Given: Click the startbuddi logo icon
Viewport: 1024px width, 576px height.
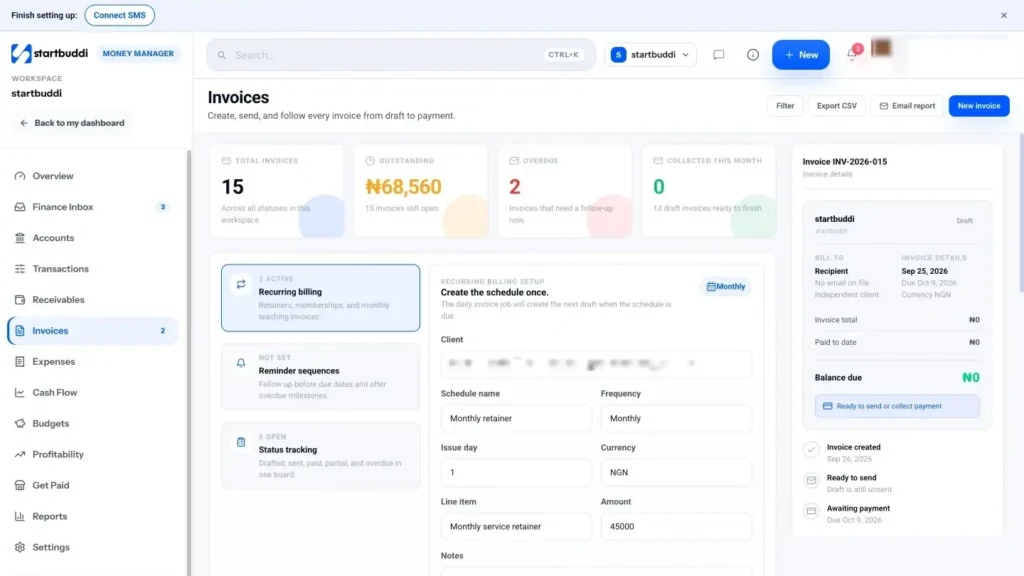Looking at the screenshot, I should tap(21, 54).
